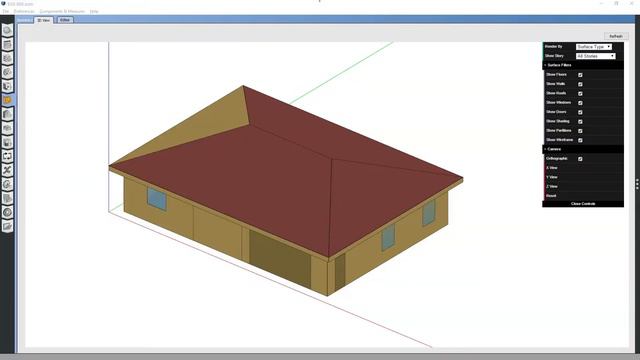Screen dimensions: 640x360
Task: Open the Output Variables tab icon
Action: pos(7,170)
